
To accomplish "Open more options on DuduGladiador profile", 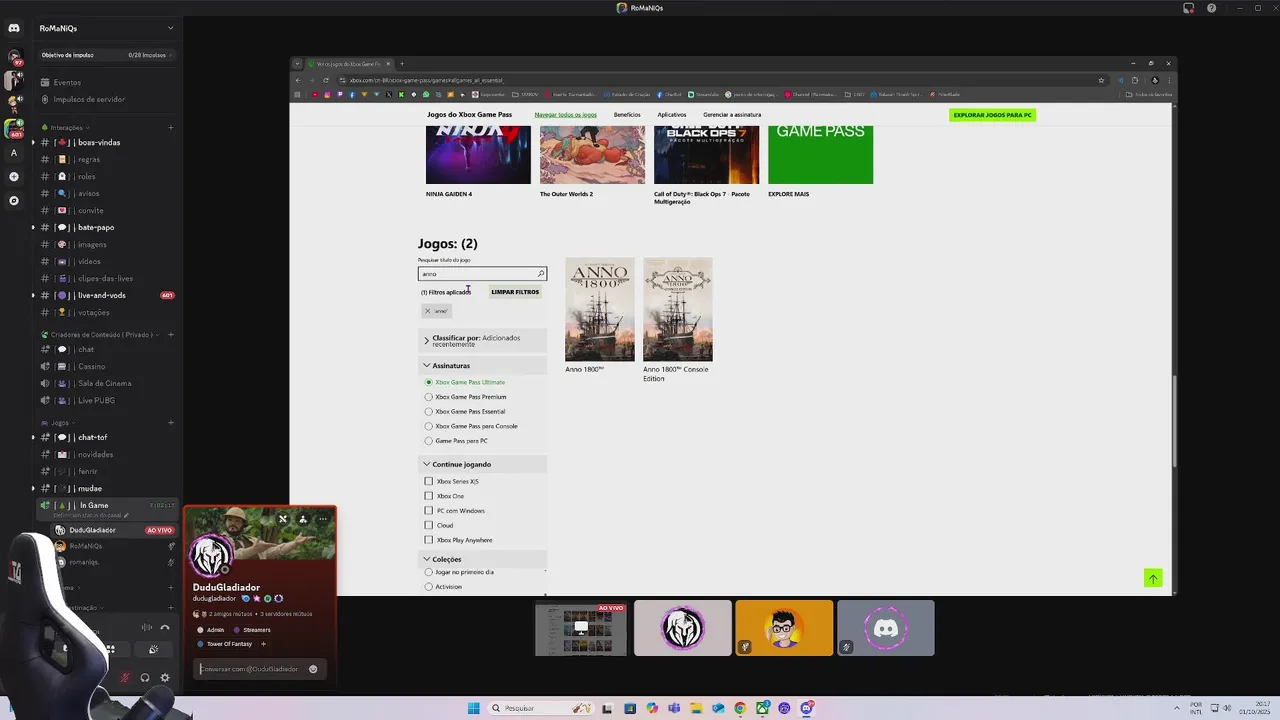I will (x=323, y=519).
